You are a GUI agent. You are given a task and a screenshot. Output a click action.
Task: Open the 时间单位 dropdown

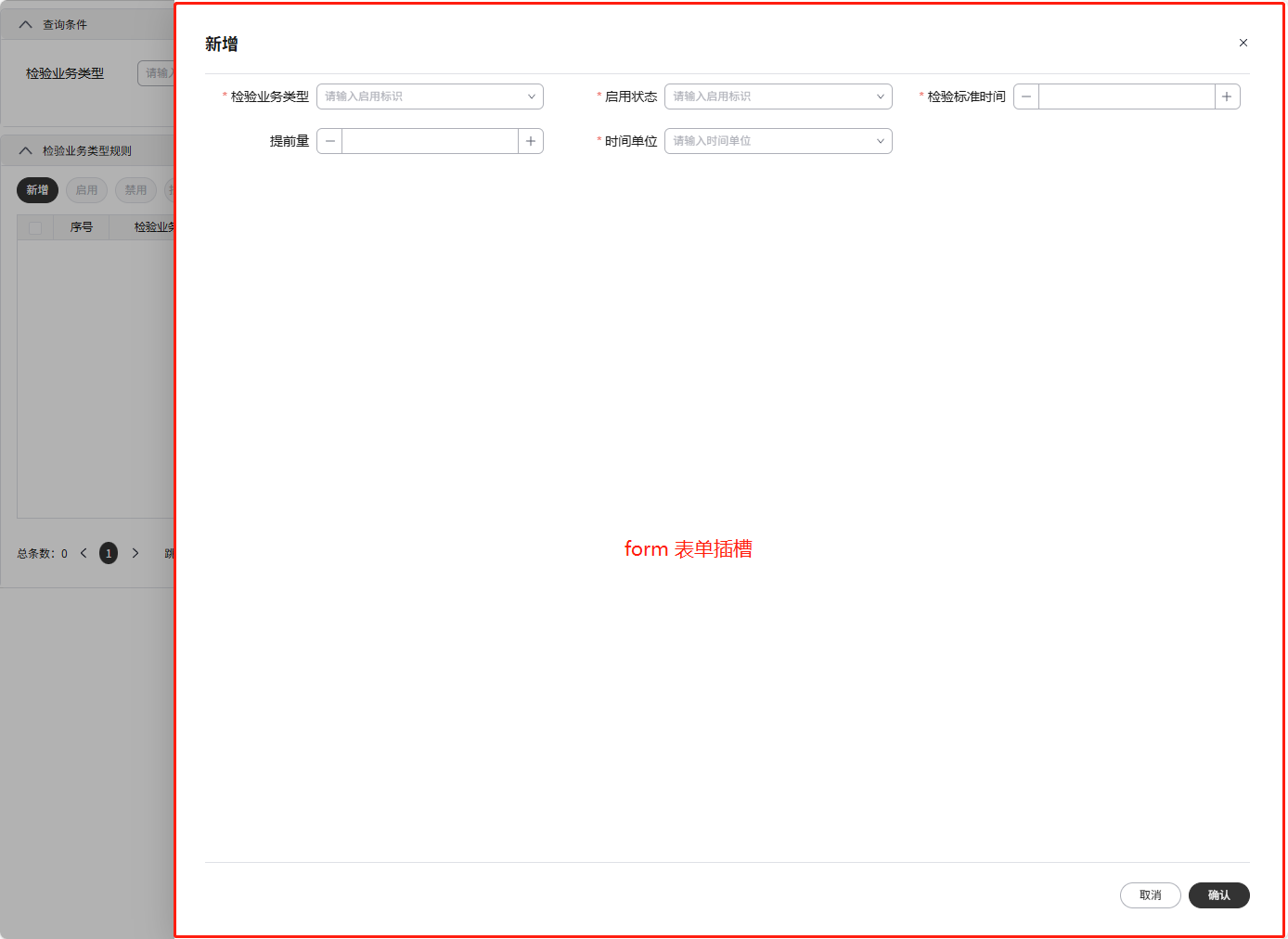click(x=778, y=140)
